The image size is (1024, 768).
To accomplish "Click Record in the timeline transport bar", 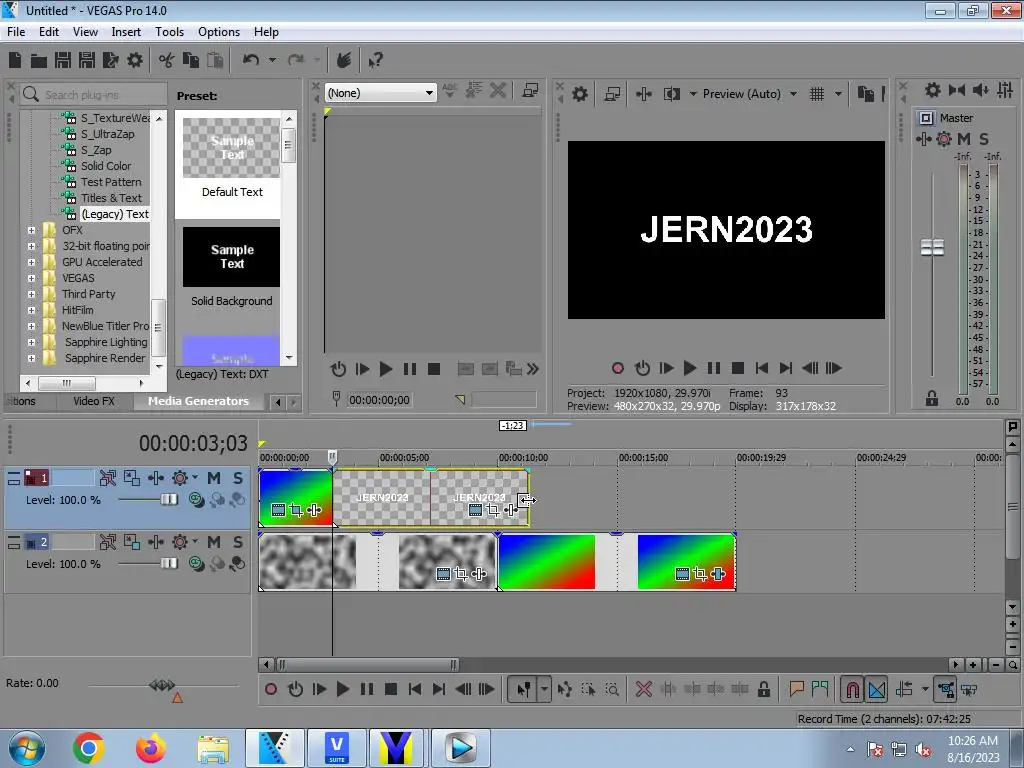I will click(271, 689).
